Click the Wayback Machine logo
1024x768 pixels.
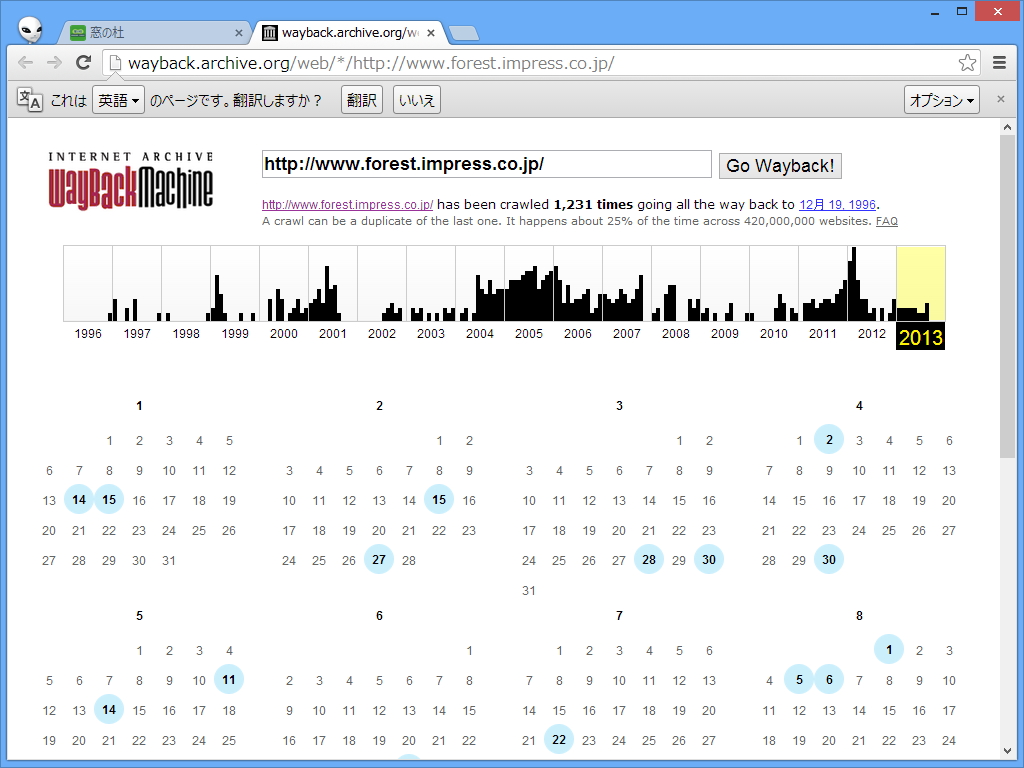131,181
